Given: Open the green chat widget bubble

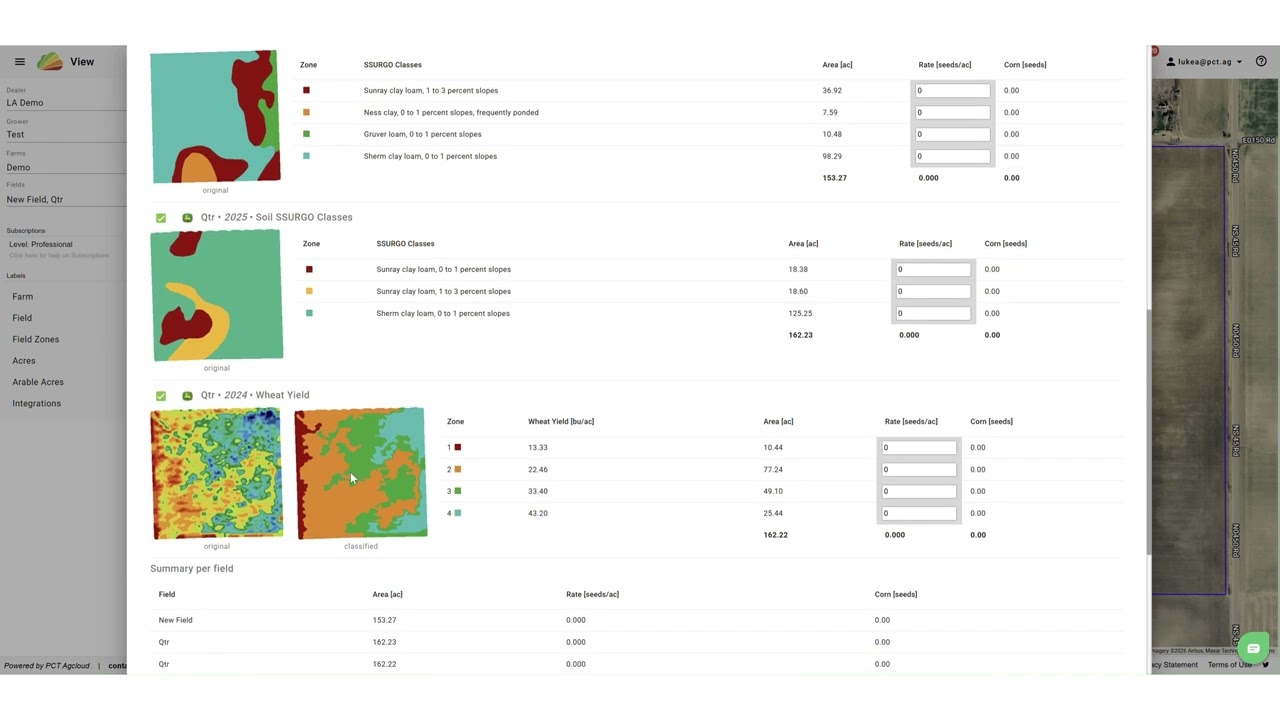Looking at the screenshot, I should point(1253,647).
